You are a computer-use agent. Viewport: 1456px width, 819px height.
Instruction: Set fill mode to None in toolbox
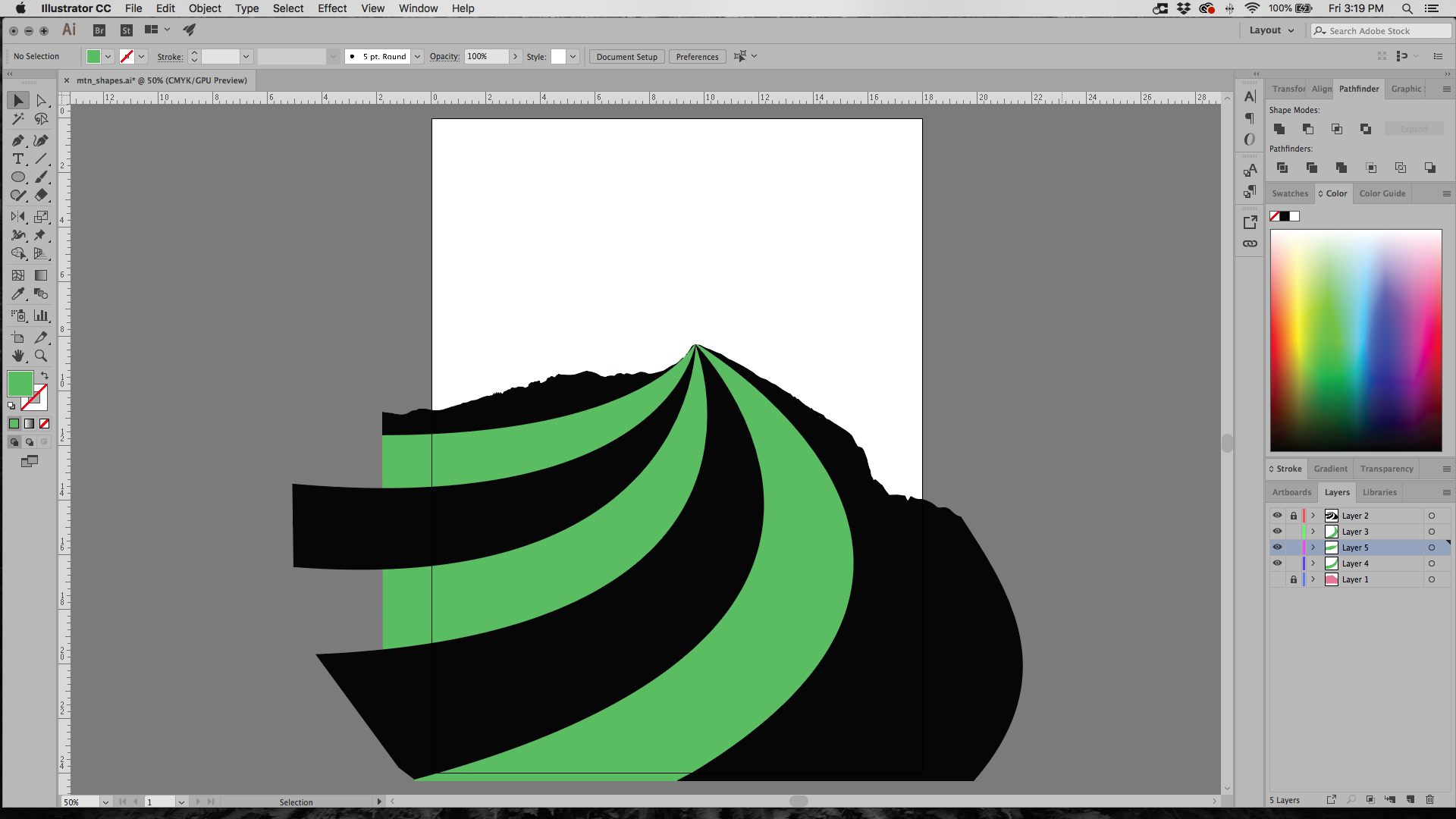(45, 424)
